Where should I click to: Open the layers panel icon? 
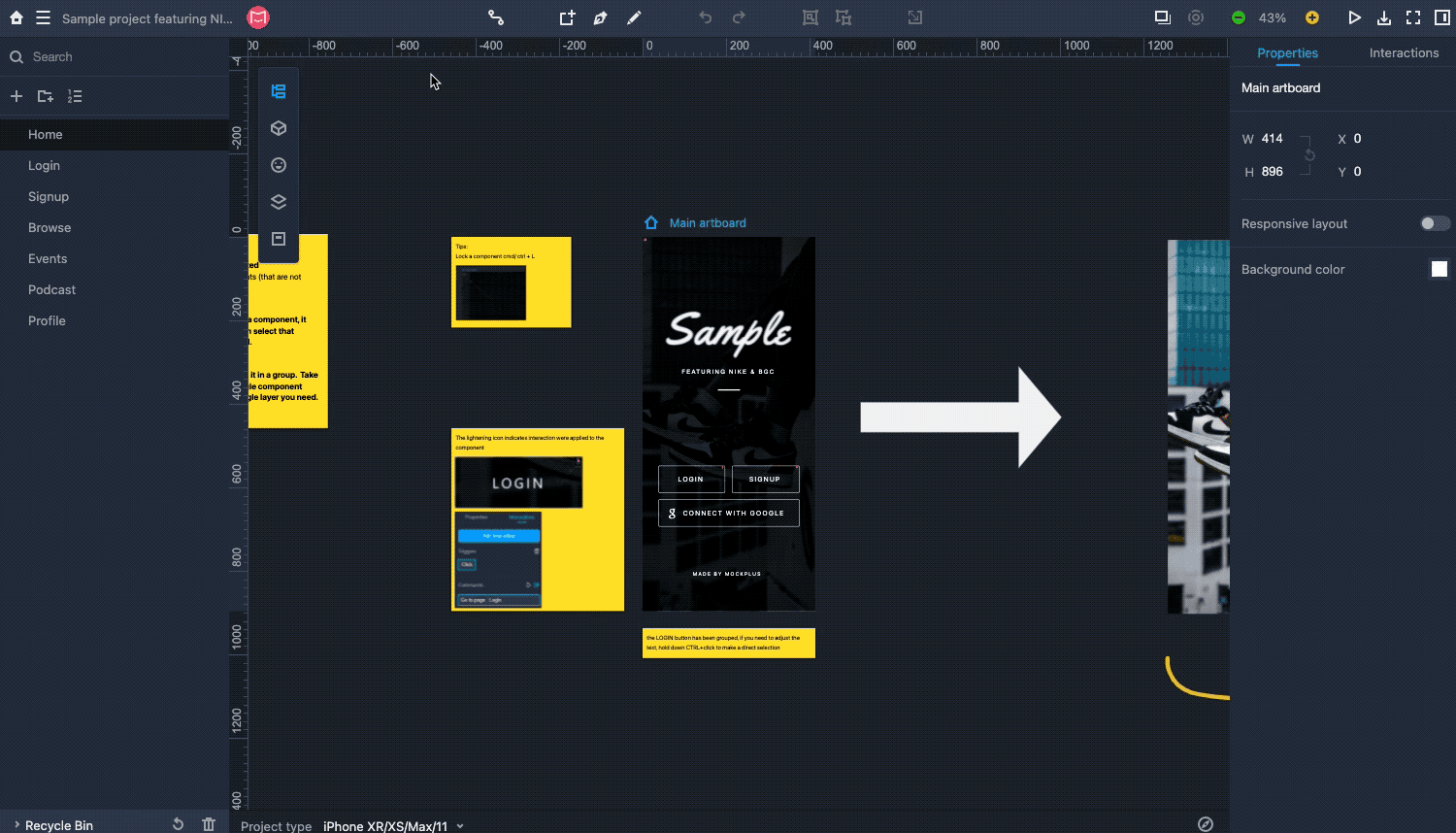(279, 202)
